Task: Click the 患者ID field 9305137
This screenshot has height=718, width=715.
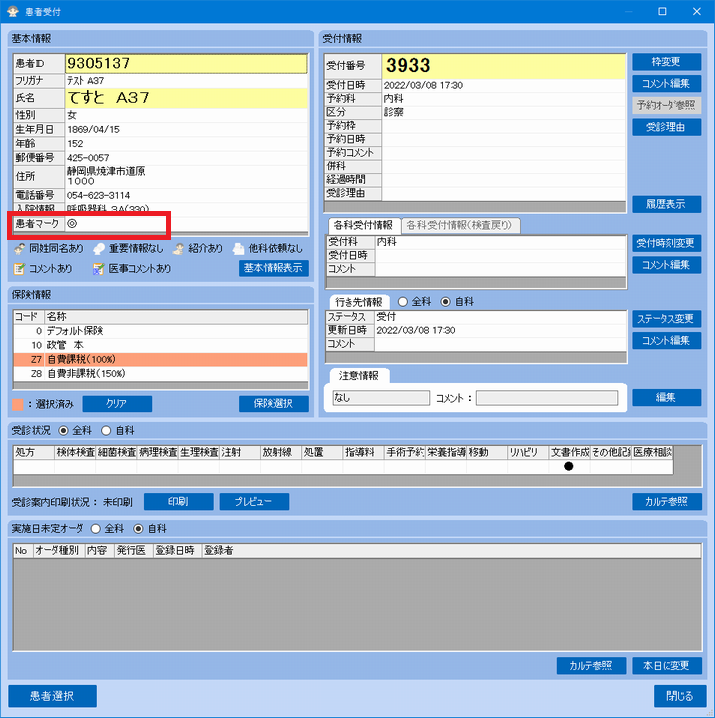Action: [x=186, y=63]
